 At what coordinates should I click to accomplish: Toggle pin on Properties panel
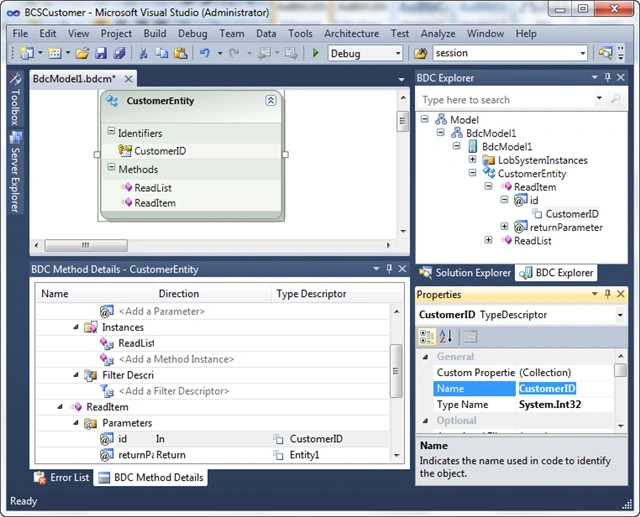pos(608,294)
